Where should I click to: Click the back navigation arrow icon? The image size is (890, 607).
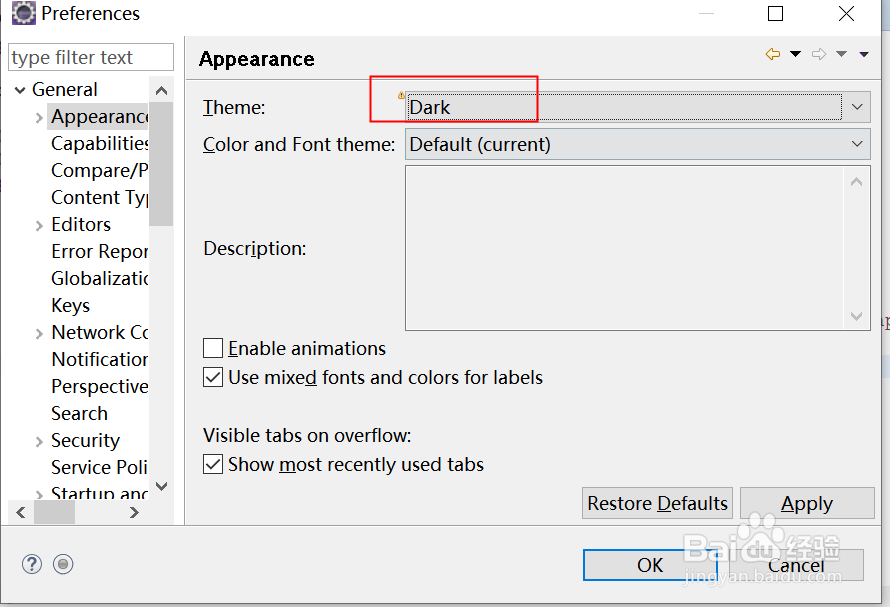coord(772,55)
